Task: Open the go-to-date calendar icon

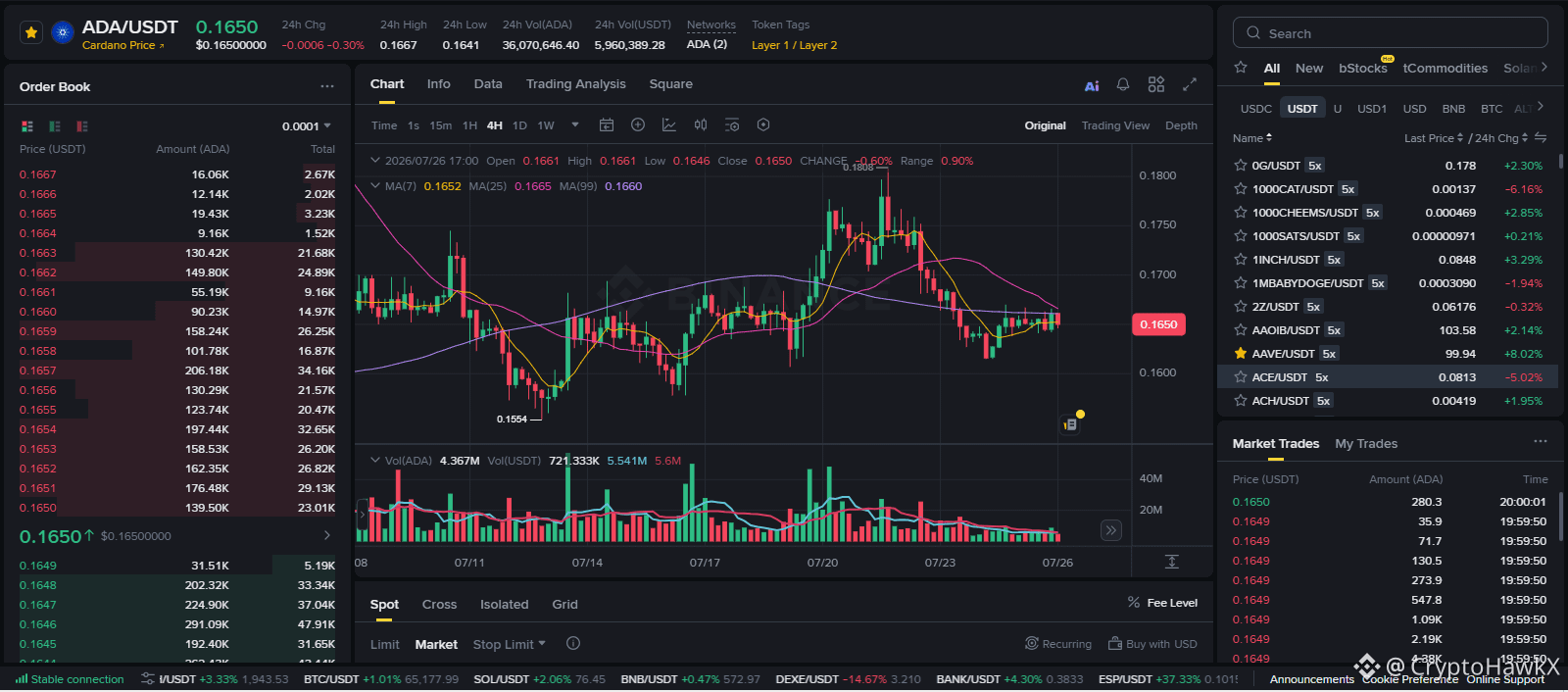Action: pos(607,124)
